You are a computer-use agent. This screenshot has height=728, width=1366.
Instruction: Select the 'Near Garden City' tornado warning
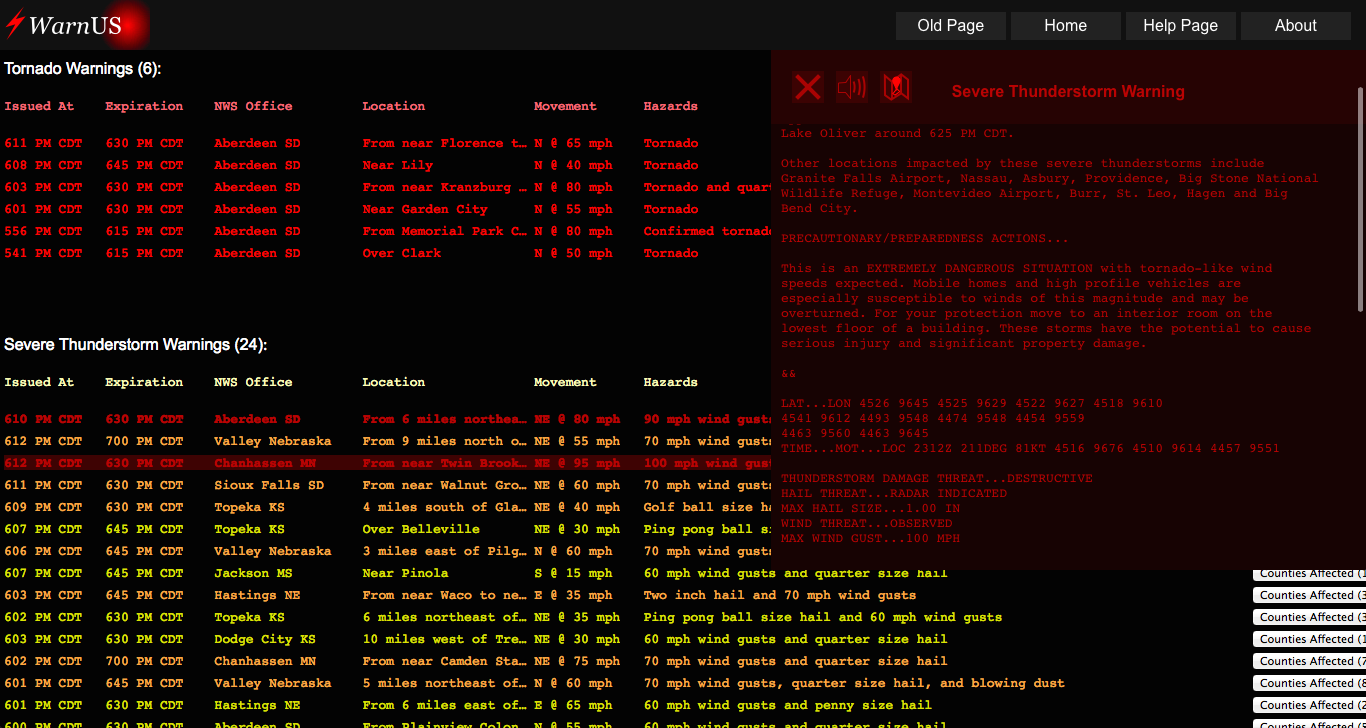click(425, 209)
